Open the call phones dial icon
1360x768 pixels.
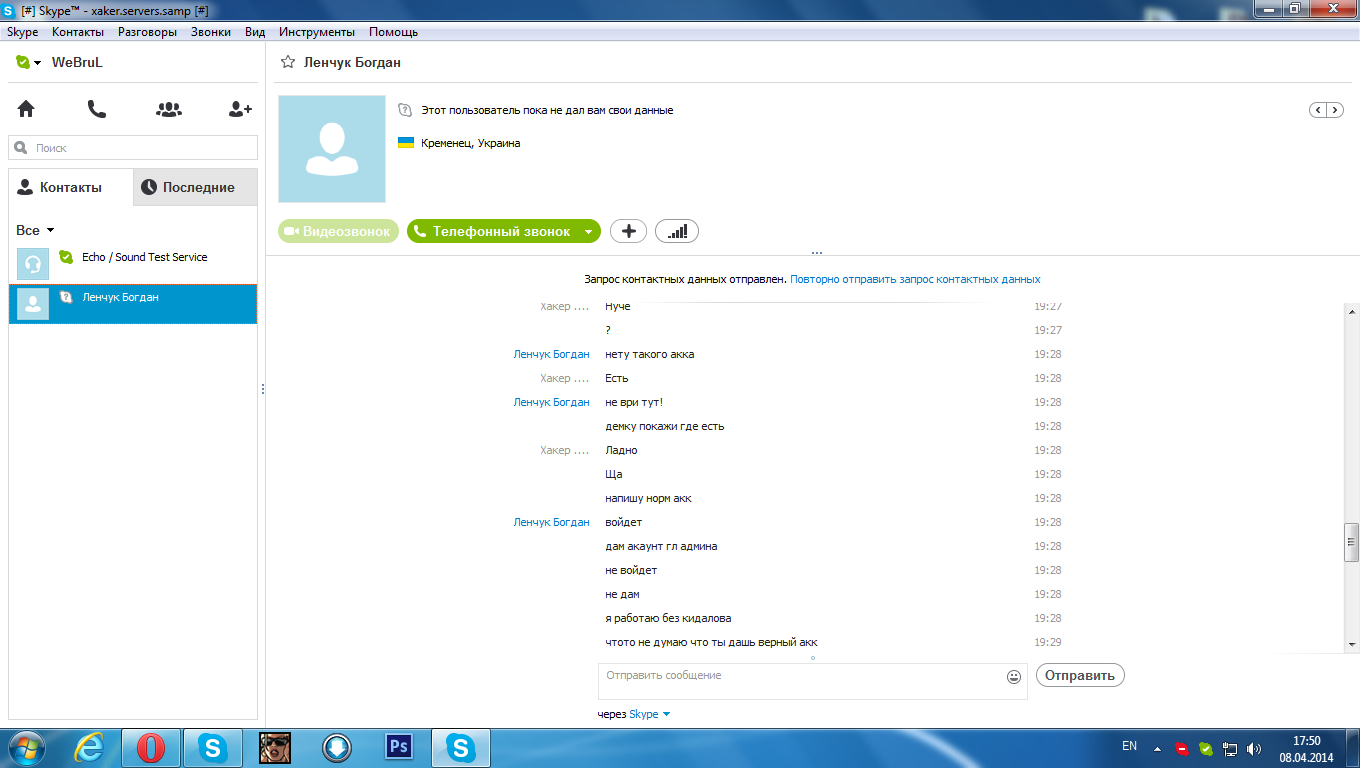coord(97,109)
